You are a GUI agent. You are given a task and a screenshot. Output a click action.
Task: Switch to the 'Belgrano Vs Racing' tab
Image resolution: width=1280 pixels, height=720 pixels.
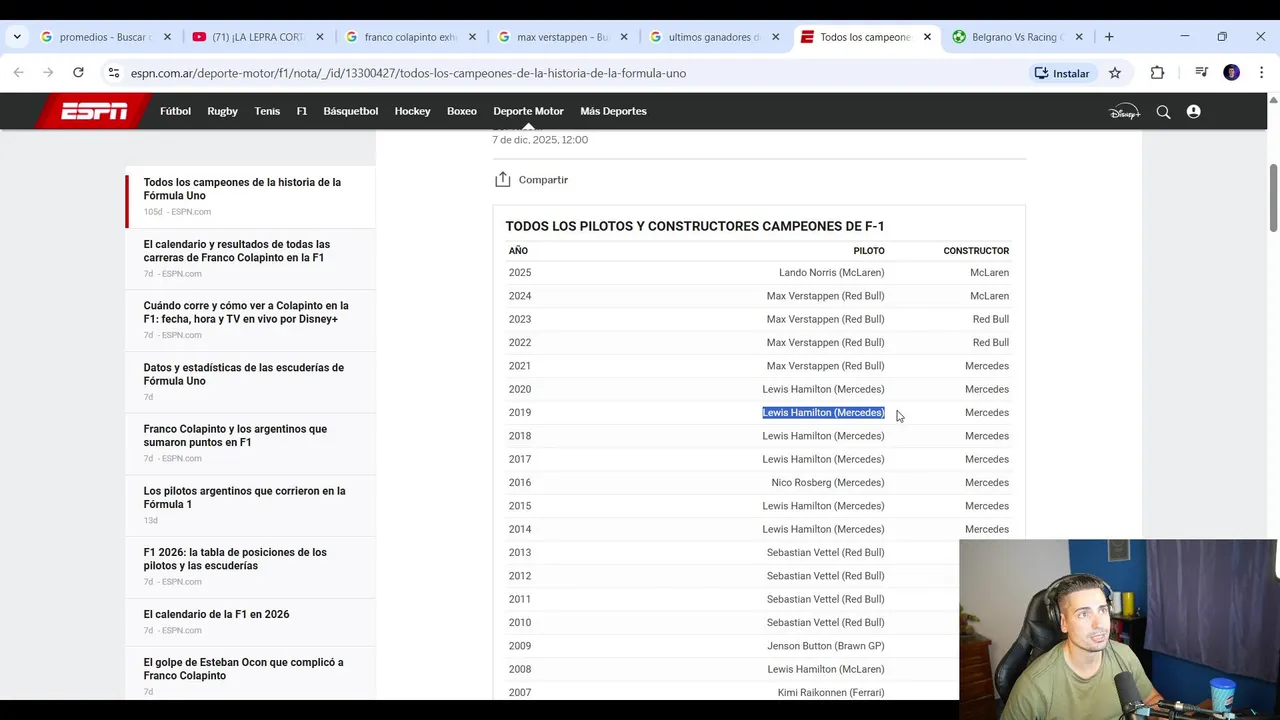1018,37
